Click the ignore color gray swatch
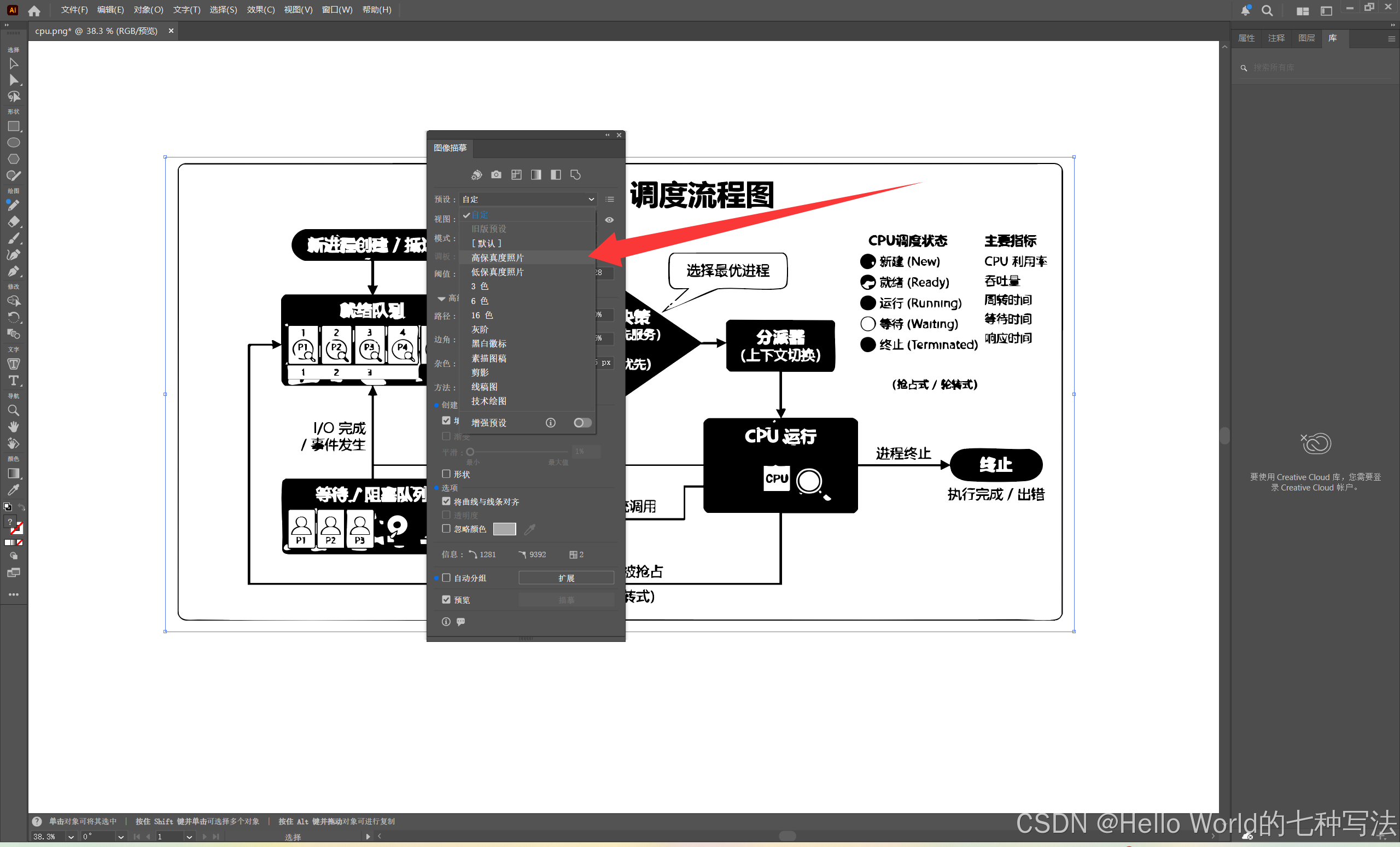Screen dimensions: 1400x847 504,529
